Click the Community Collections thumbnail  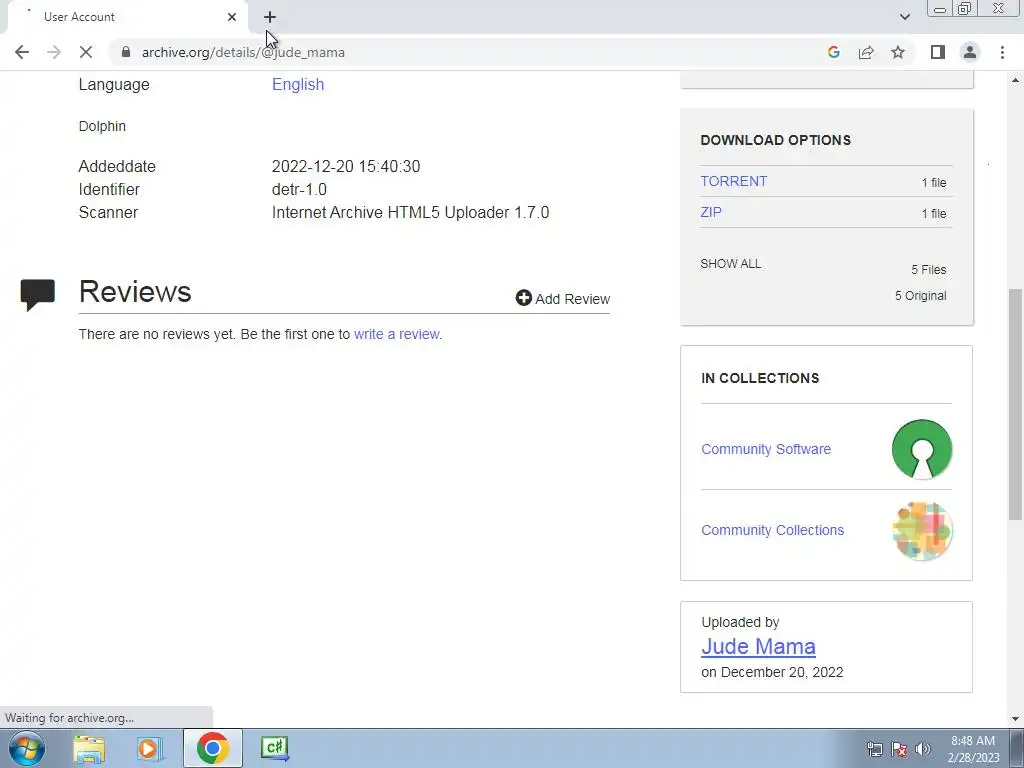pyautogui.click(x=921, y=531)
